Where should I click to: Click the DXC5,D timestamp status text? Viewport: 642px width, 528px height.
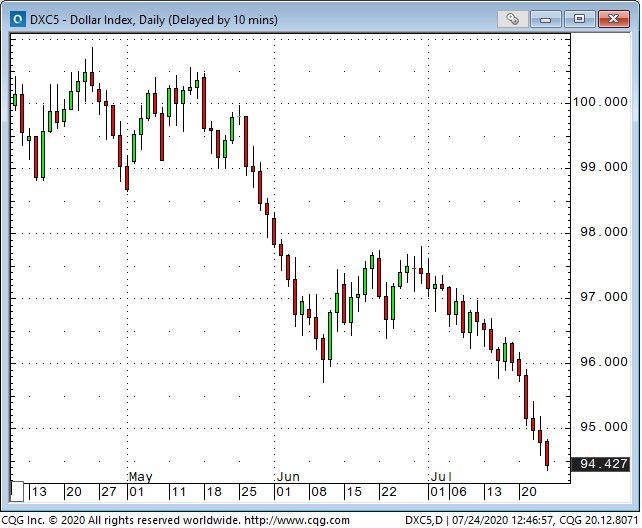[x=522, y=520]
